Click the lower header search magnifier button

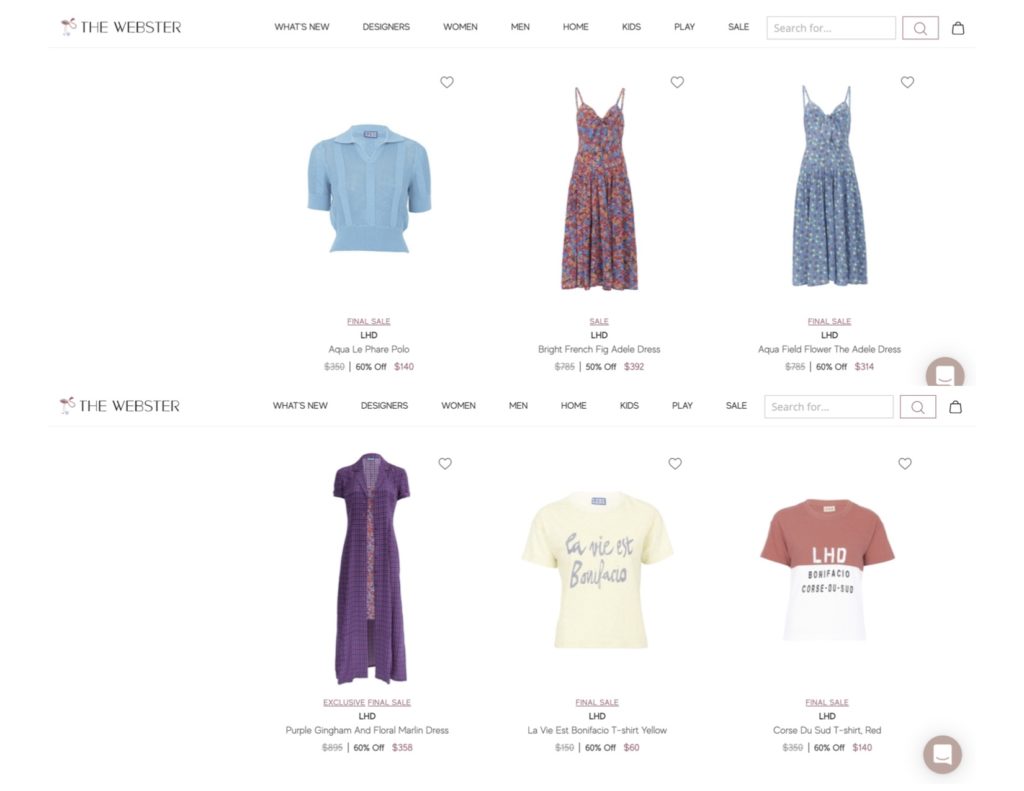click(918, 407)
